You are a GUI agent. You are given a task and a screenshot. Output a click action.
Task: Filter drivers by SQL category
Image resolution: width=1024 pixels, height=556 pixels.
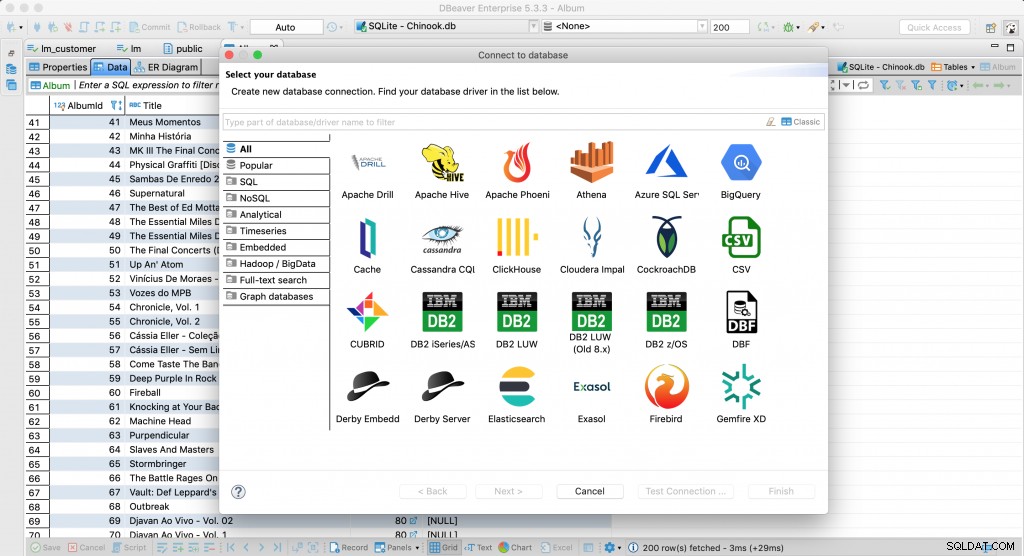pos(276,182)
